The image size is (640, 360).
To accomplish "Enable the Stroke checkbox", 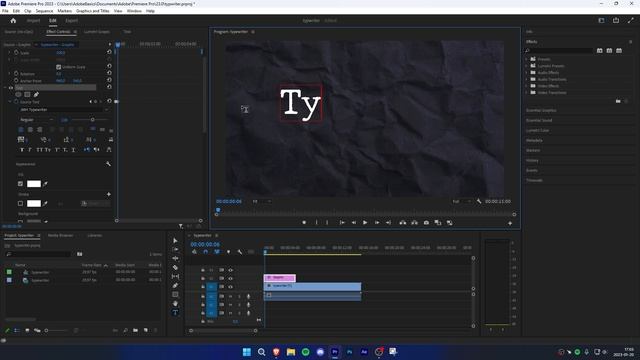I will coord(20,203).
